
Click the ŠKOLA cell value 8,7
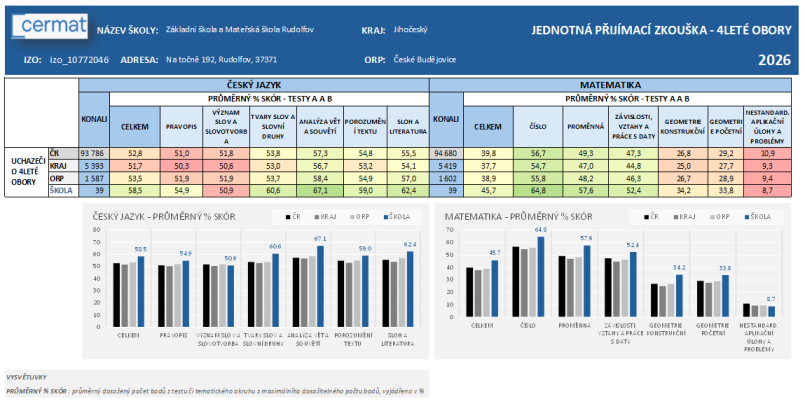point(768,190)
